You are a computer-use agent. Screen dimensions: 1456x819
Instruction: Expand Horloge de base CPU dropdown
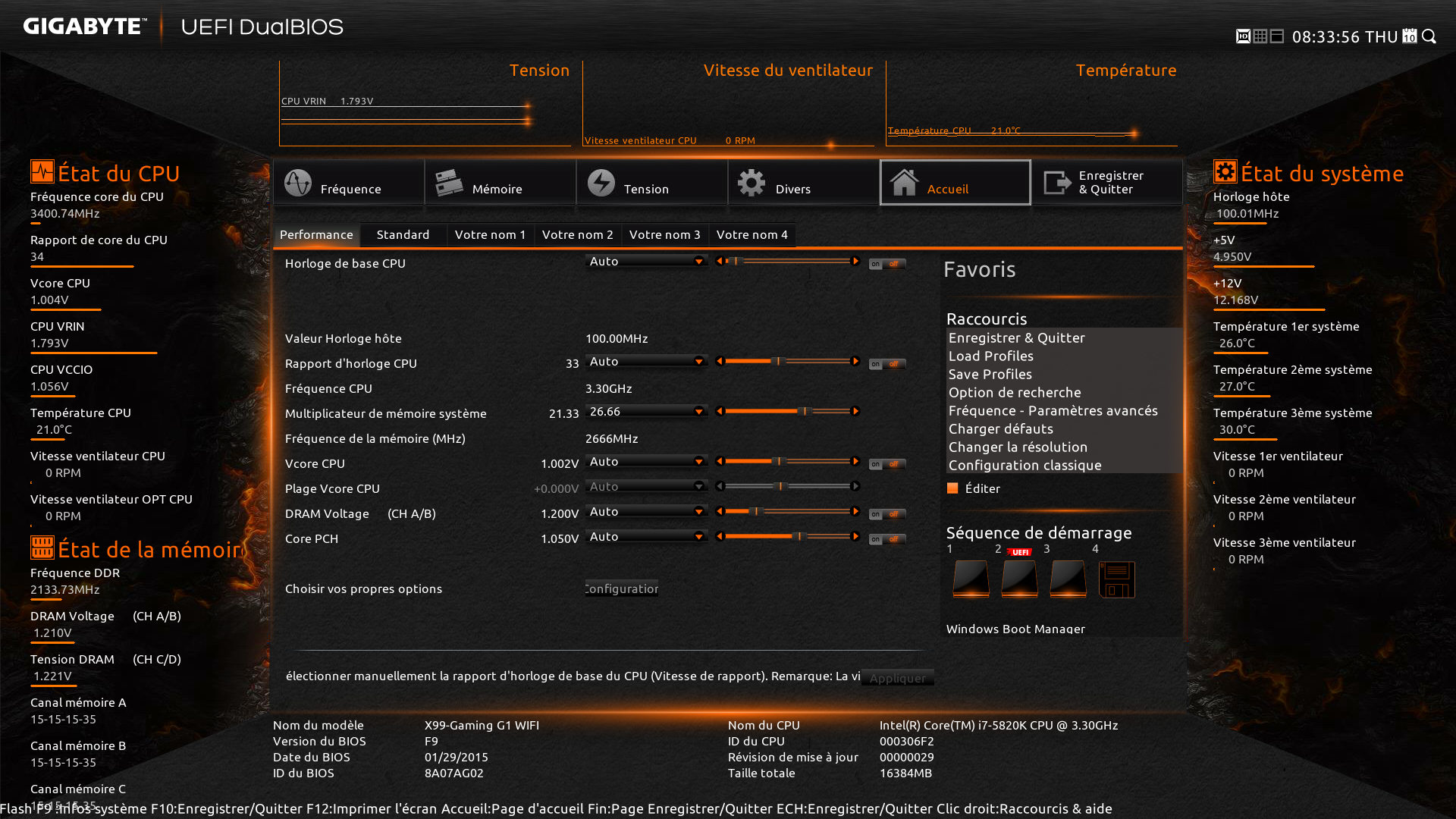point(647,261)
